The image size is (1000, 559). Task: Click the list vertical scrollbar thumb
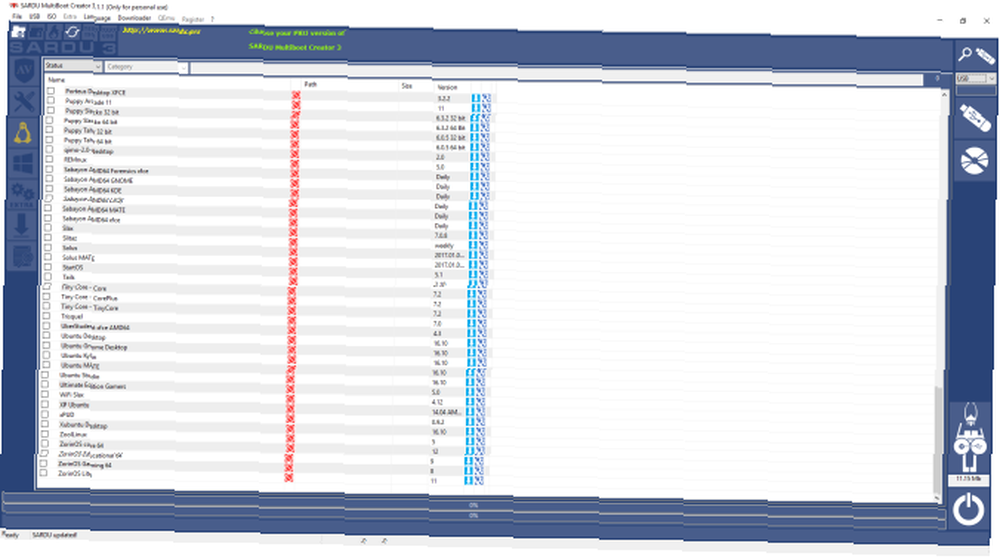click(x=938, y=437)
